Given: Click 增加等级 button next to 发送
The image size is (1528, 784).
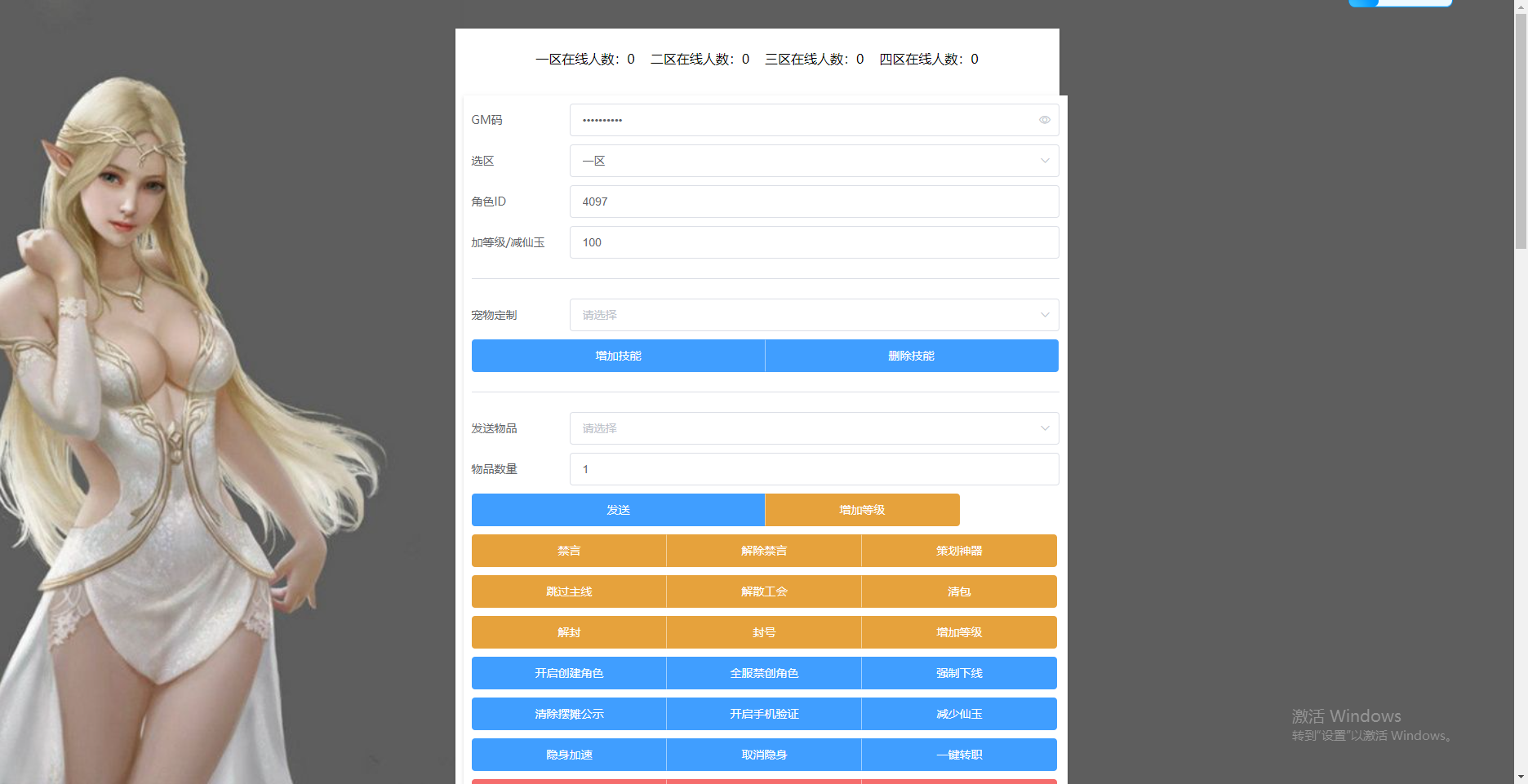Looking at the screenshot, I should (x=862, y=510).
